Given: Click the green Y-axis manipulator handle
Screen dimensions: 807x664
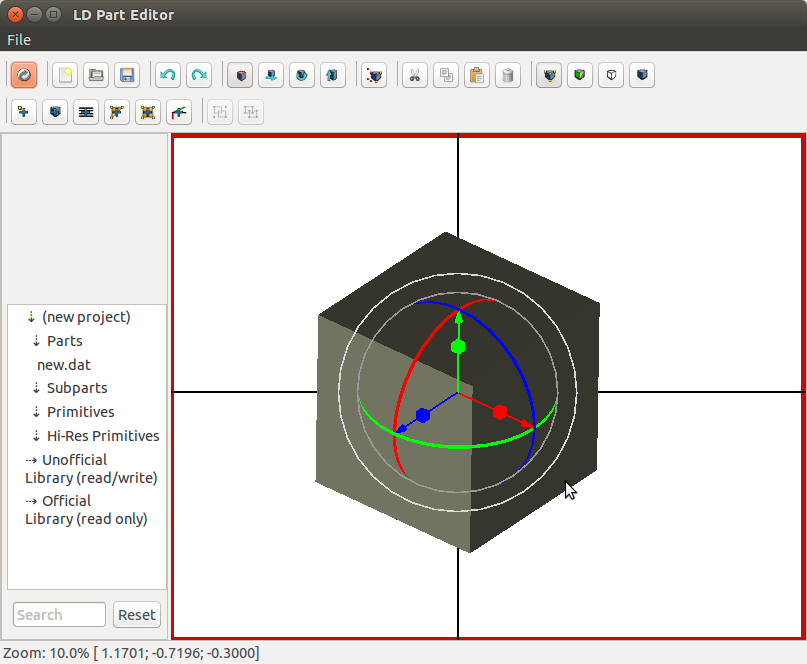Looking at the screenshot, I should tap(458, 346).
